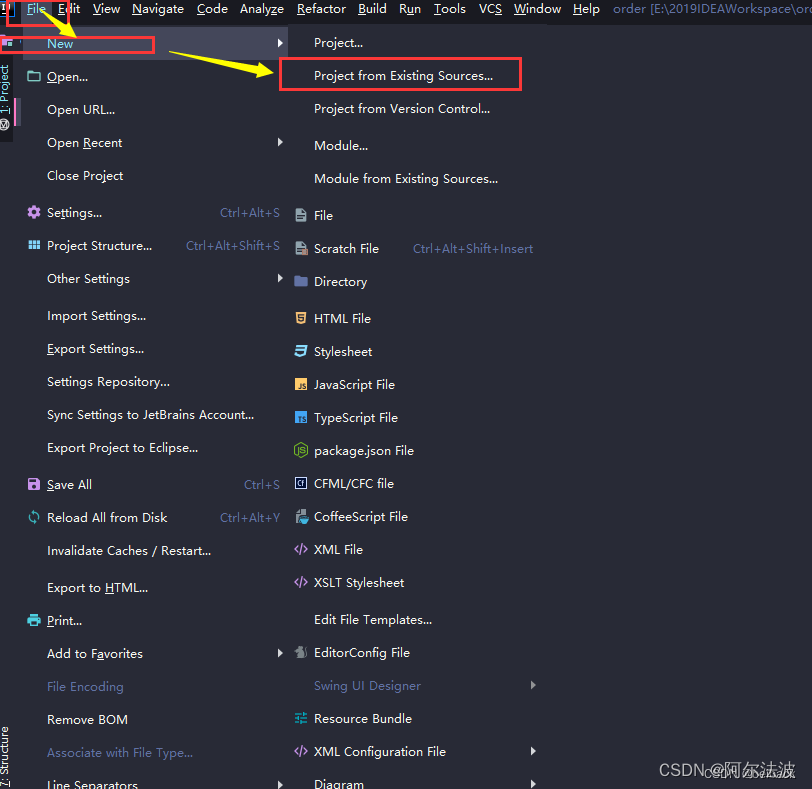Click the CoffeeScript File icon
The image size is (812, 789).
[x=301, y=516]
